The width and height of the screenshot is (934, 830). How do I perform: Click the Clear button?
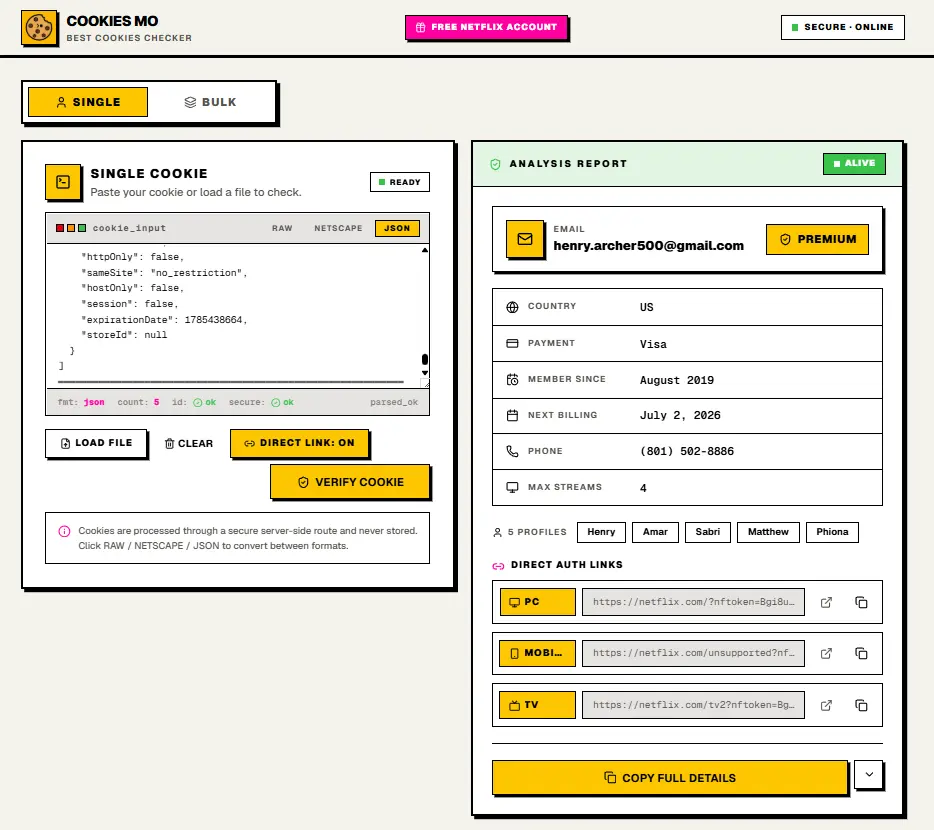point(188,444)
